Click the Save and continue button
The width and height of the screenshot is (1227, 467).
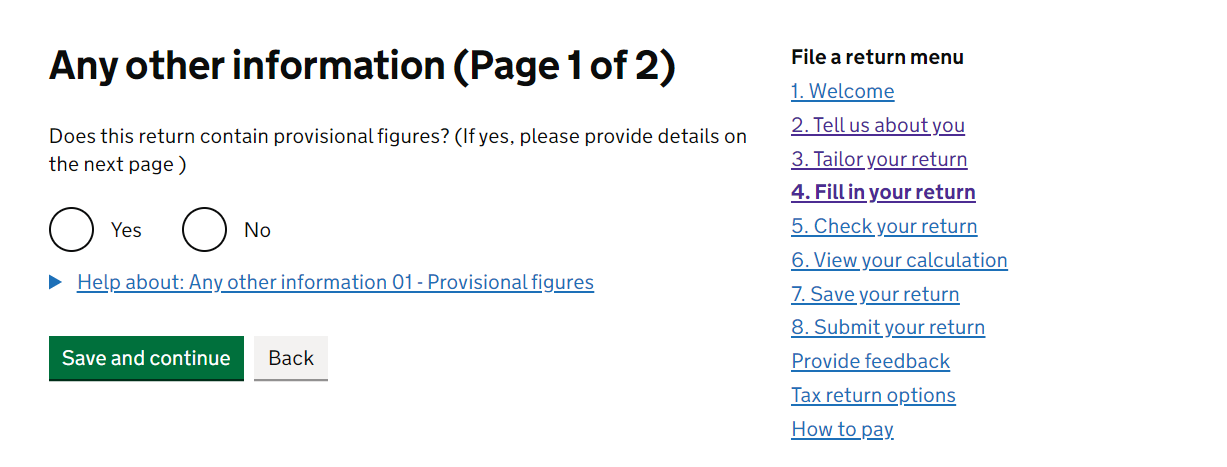point(146,358)
